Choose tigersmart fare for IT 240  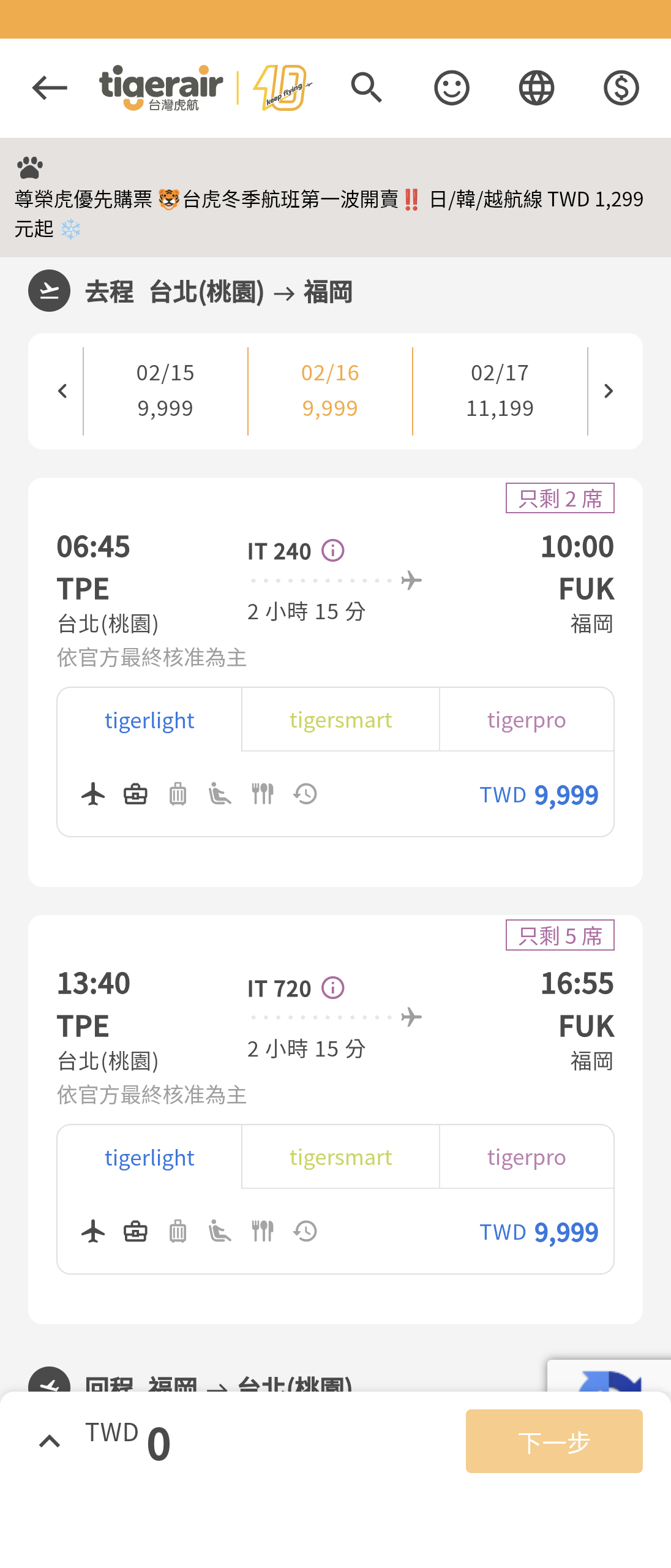(x=340, y=720)
